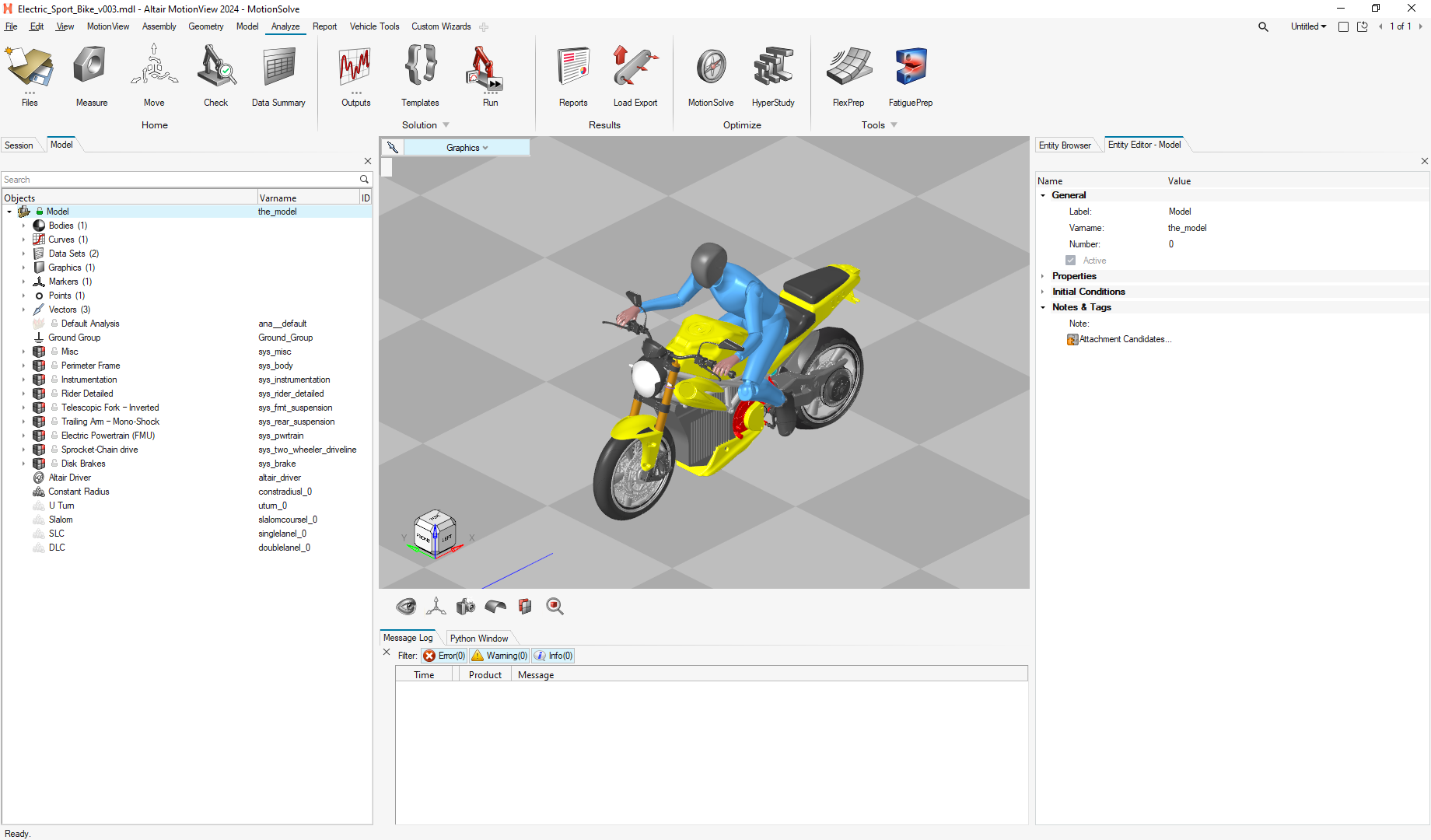The image size is (1431, 840).
Task: Expand the Bodies (1) tree node
Action: [x=23, y=226]
